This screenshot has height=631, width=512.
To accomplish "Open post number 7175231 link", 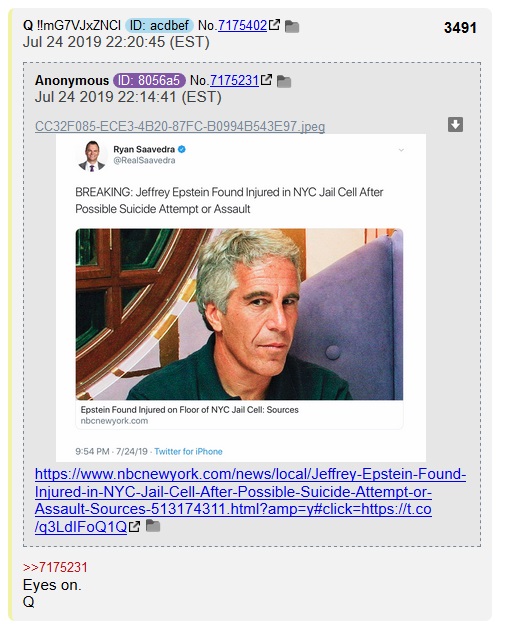I will point(234,80).
